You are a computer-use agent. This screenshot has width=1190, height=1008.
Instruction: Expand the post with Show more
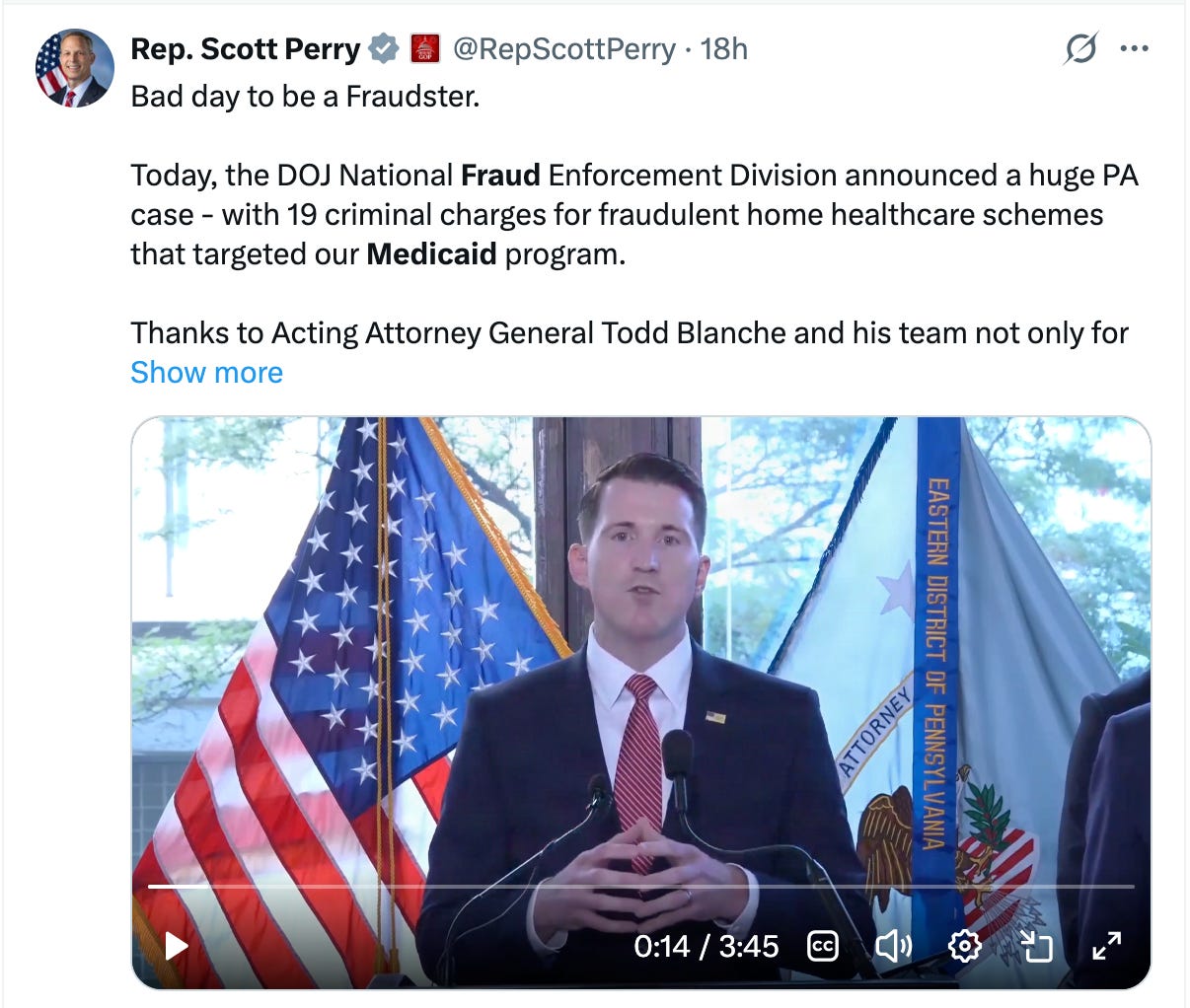pos(206,373)
